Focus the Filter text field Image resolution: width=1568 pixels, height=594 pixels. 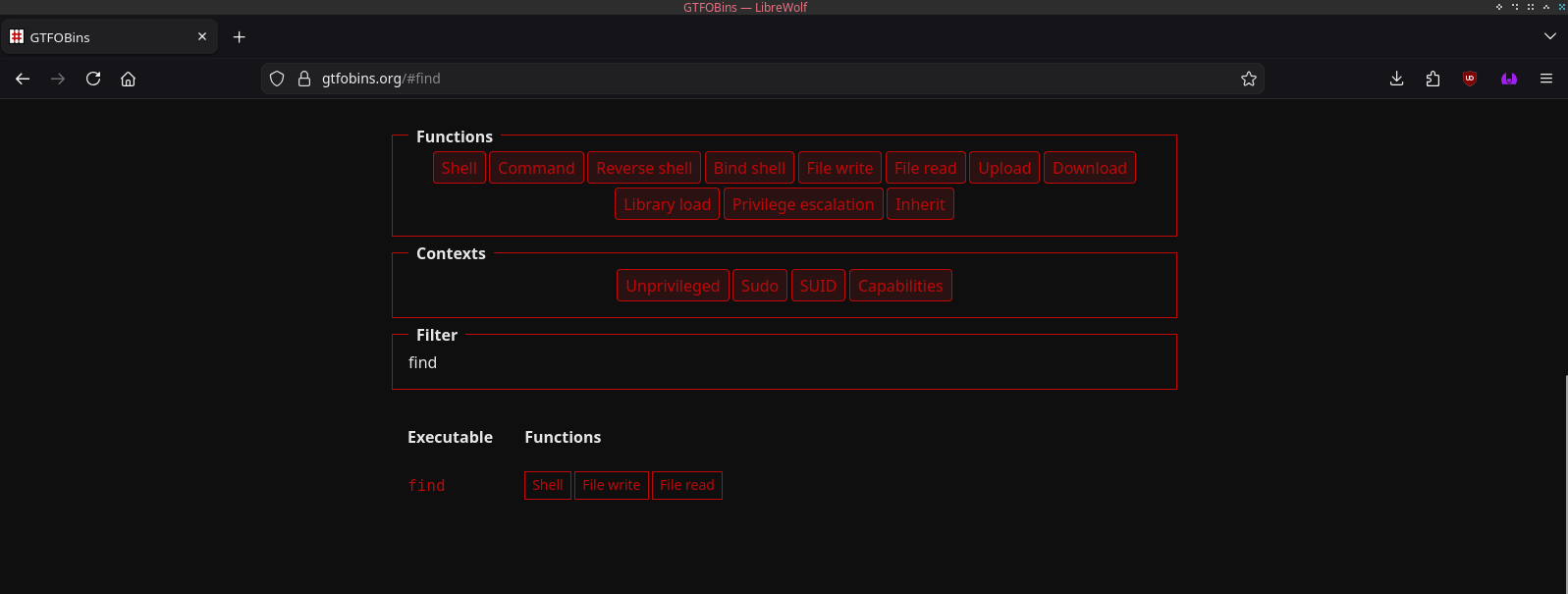coord(784,363)
